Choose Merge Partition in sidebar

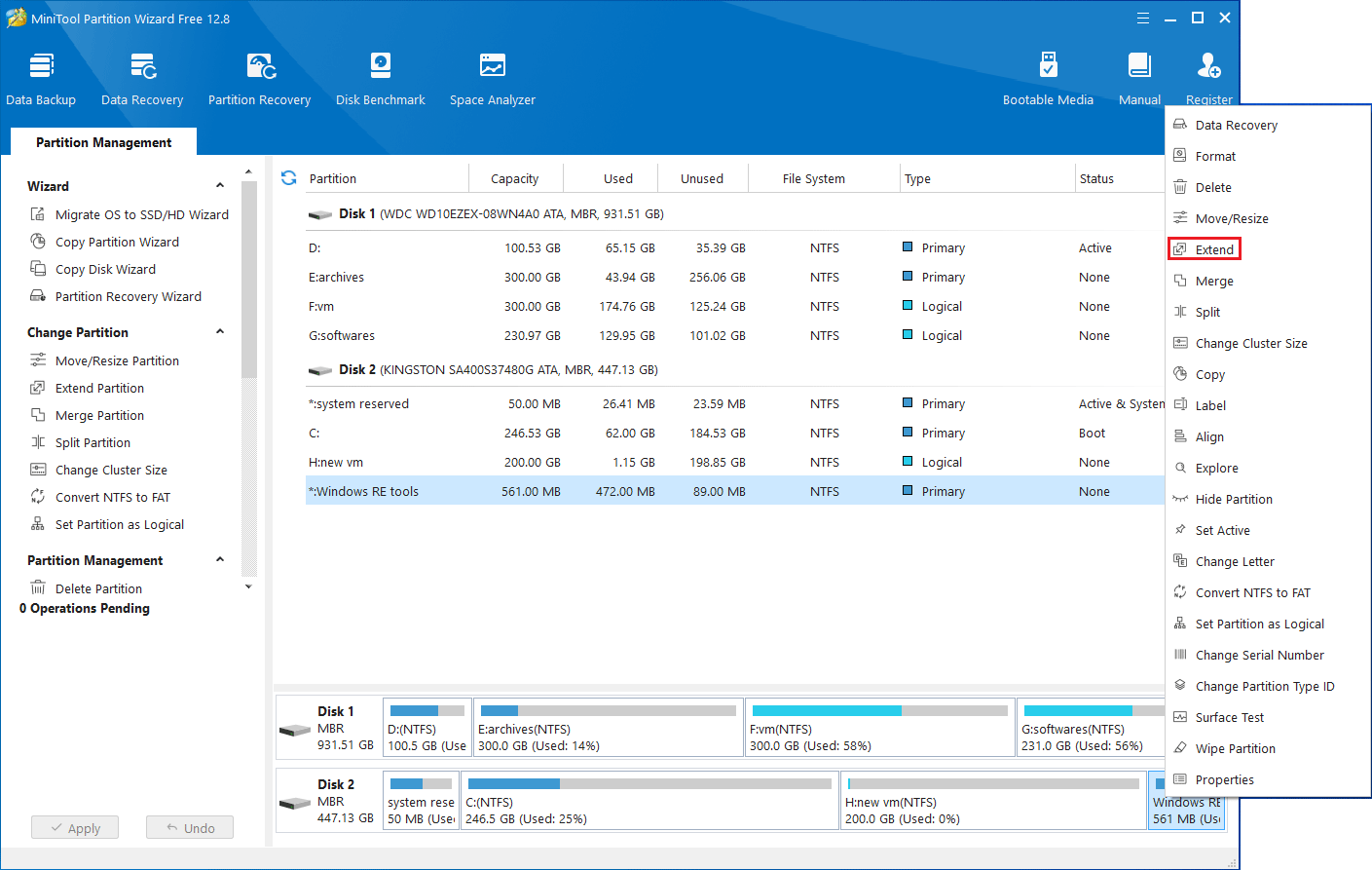point(88,415)
